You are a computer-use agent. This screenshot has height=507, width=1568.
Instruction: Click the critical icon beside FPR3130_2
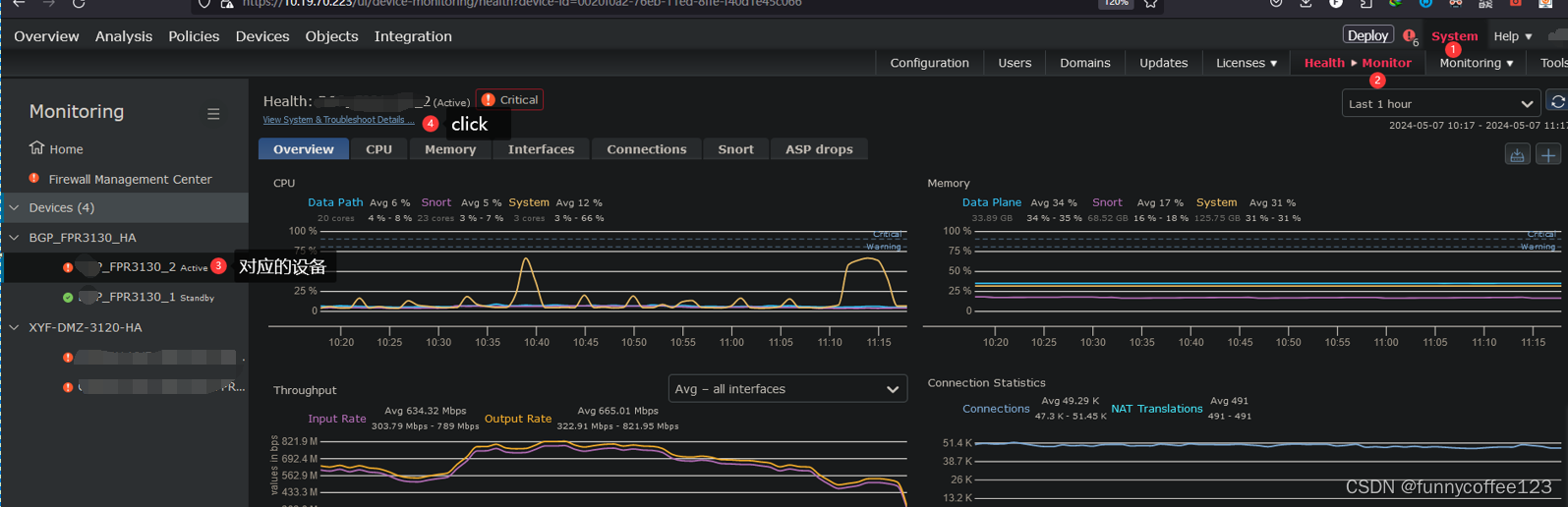(x=68, y=267)
